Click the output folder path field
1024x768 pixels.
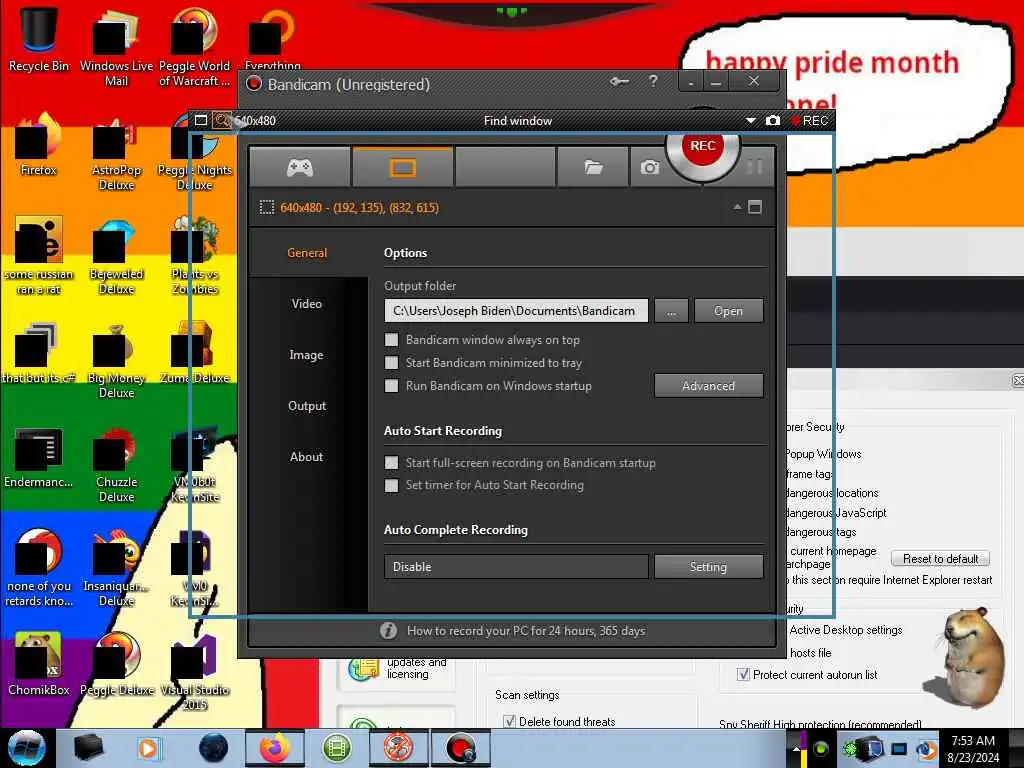[516, 311]
